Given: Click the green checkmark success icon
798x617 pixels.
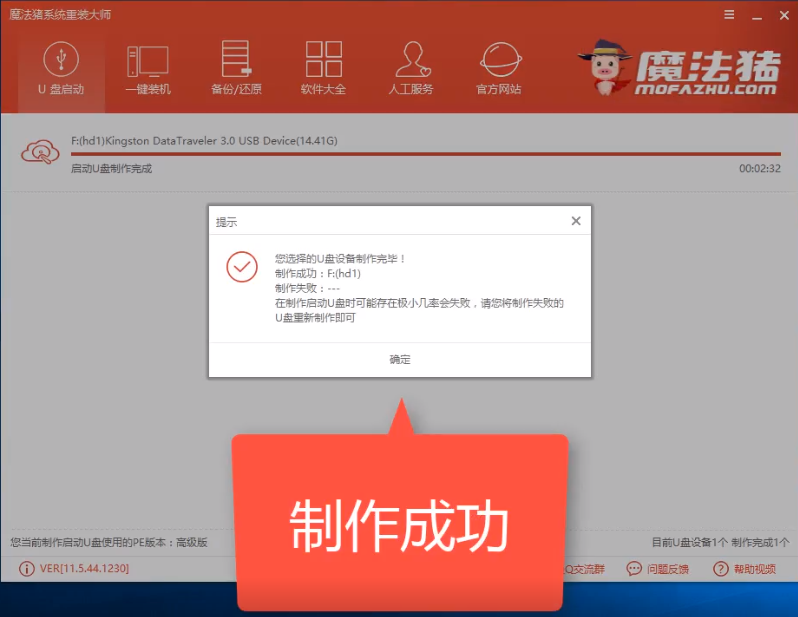Looking at the screenshot, I should pyautogui.click(x=241, y=267).
